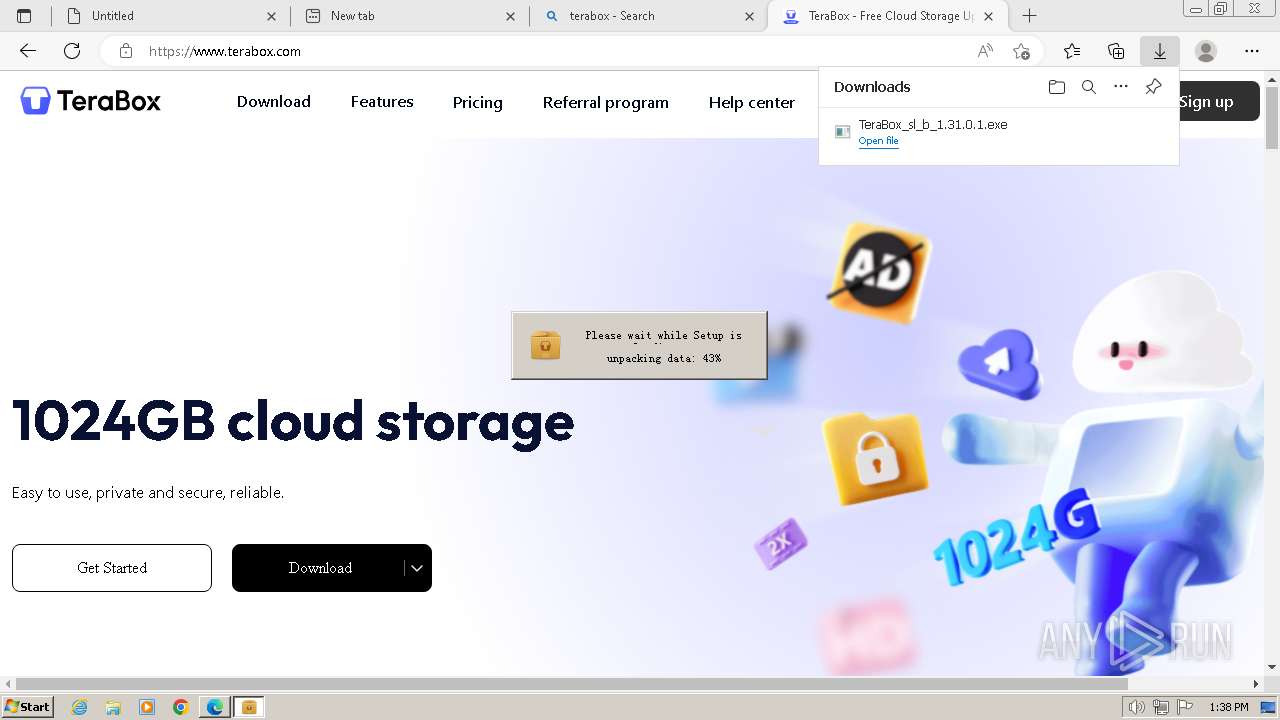Switch to Edge in taskbar
This screenshot has width=1280, height=720.
point(215,707)
